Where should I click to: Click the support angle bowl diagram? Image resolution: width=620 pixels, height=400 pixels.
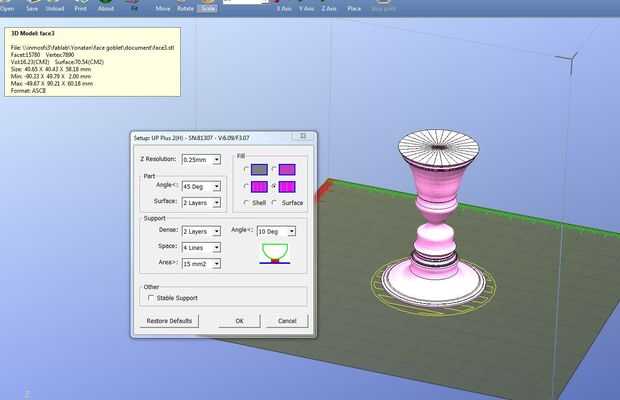click(x=275, y=254)
